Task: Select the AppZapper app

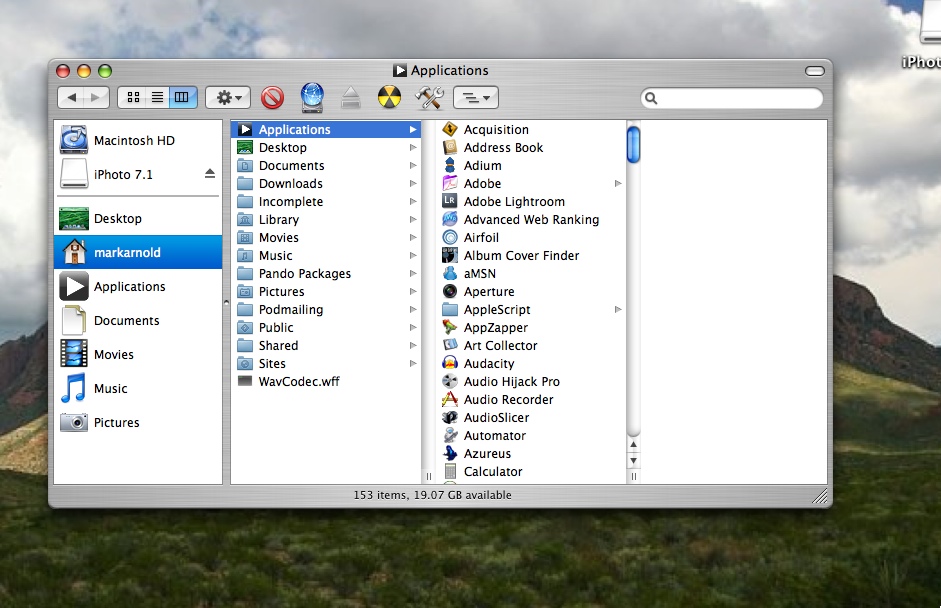Action: click(531, 328)
